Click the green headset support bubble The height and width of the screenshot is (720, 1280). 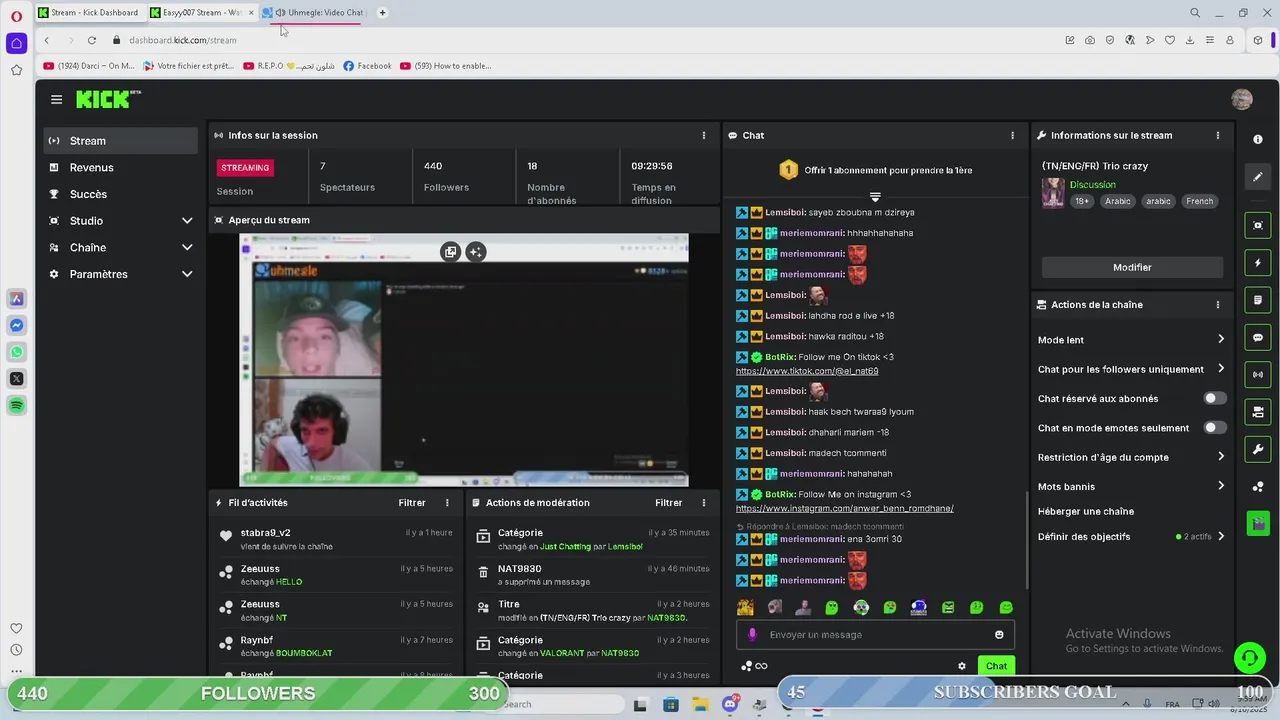coord(1249,658)
